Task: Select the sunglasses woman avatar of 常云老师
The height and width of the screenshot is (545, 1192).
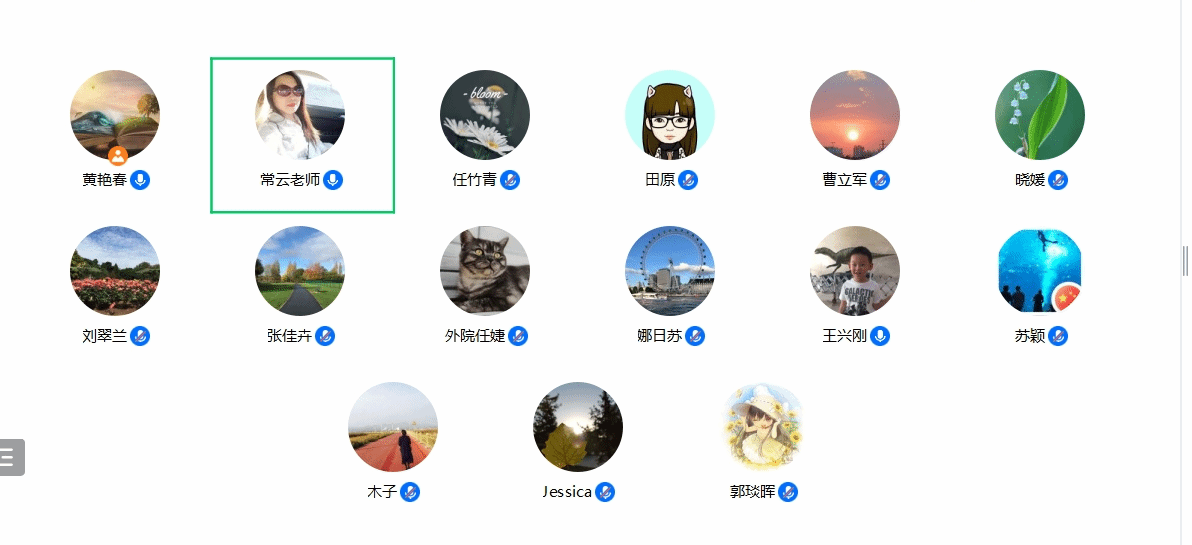Action: coord(300,115)
